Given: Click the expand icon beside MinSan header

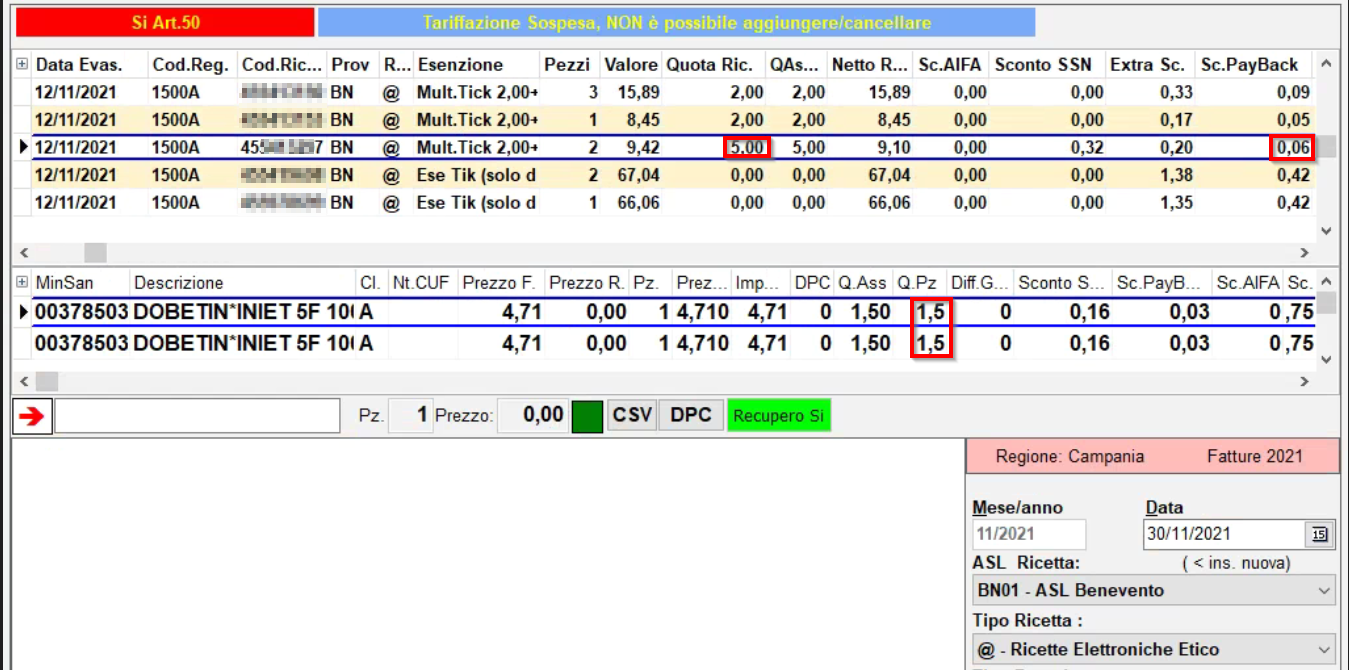Looking at the screenshot, I should click(x=22, y=283).
